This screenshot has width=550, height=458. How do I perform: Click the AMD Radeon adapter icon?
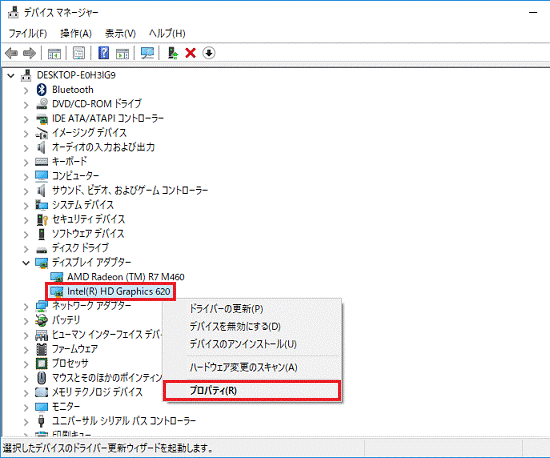56,277
